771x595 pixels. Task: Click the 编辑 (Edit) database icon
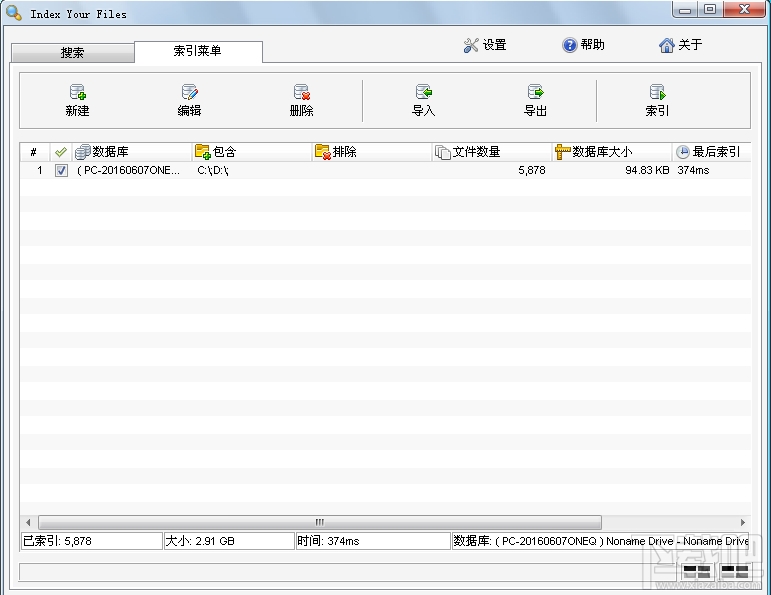coord(189,92)
